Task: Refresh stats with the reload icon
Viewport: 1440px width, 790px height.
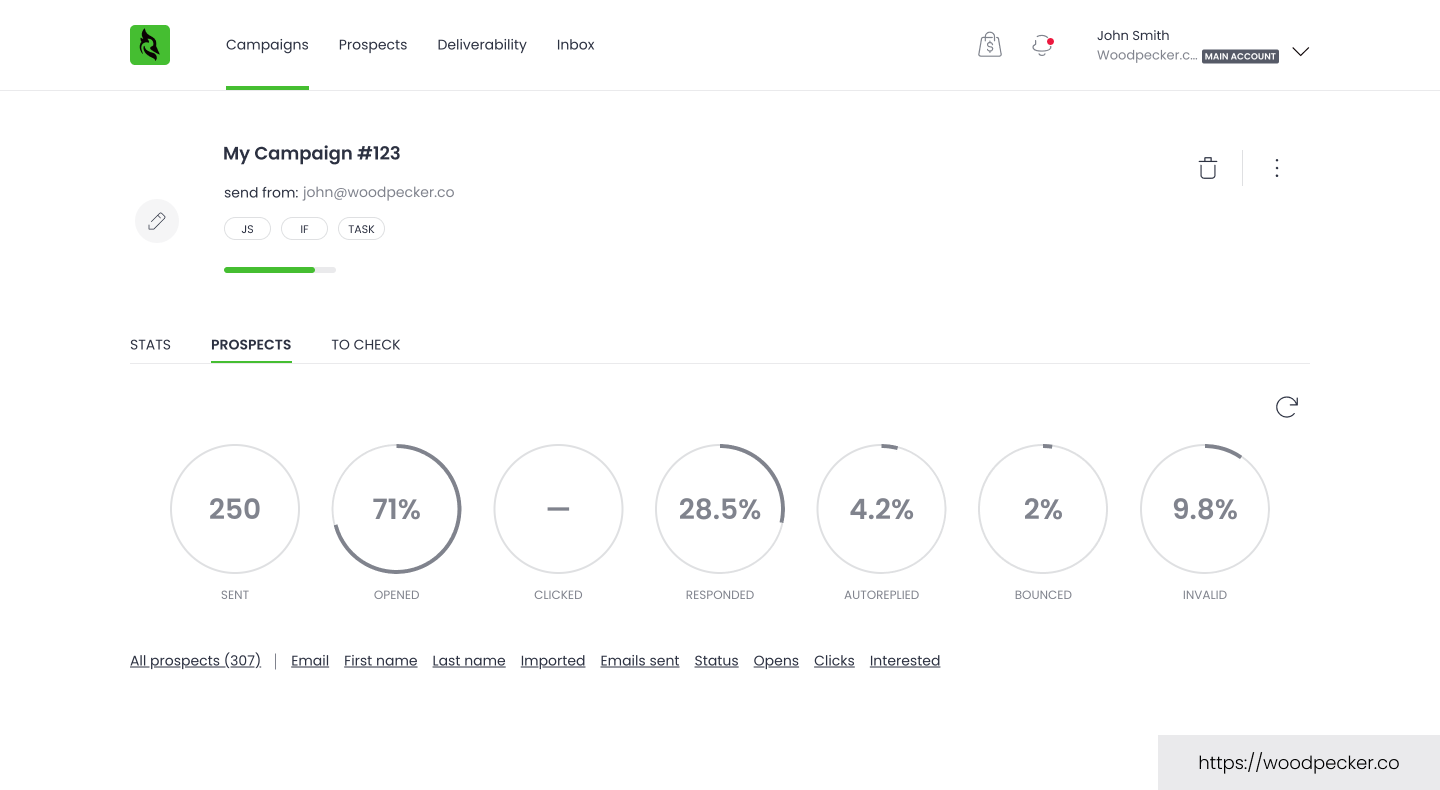Action: tap(1286, 407)
